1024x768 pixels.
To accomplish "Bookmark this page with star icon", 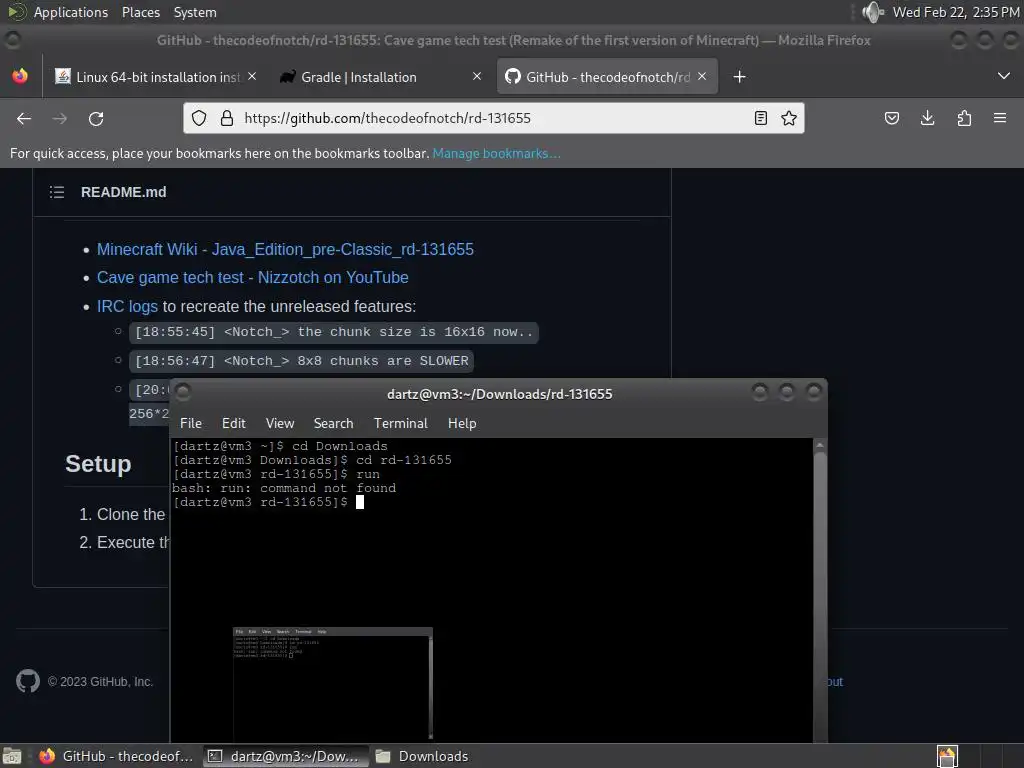I will (789, 118).
